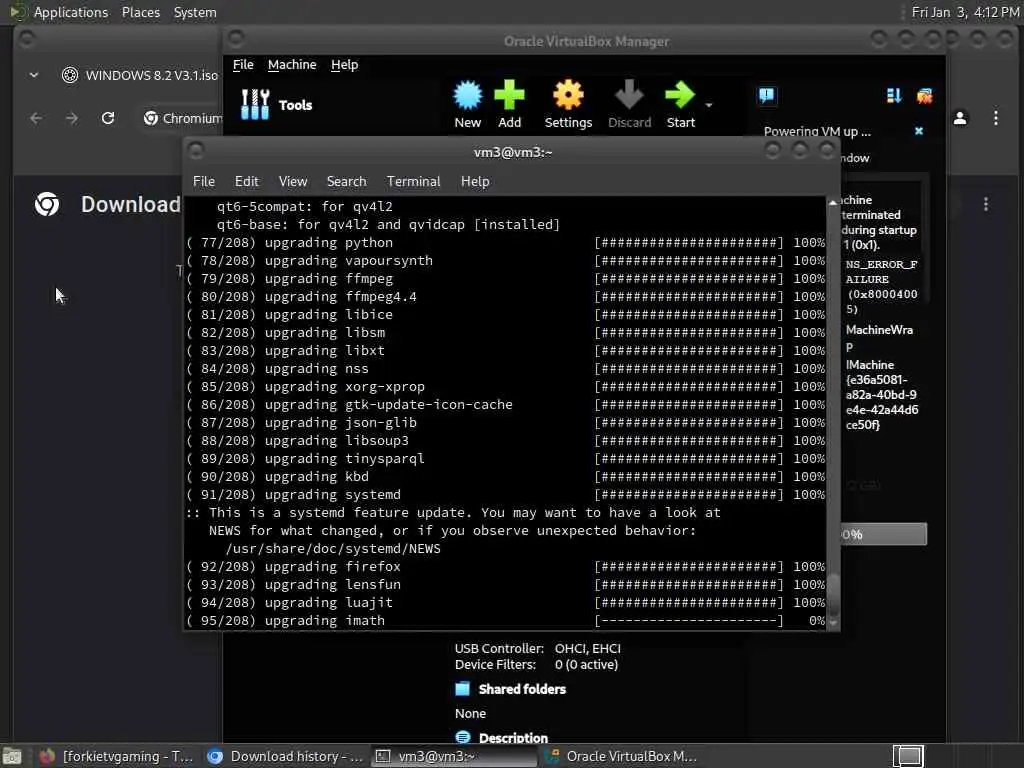Switch to Oracle VirtualBox taskbar entry
1024x768 pixels.
tap(624, 756)
